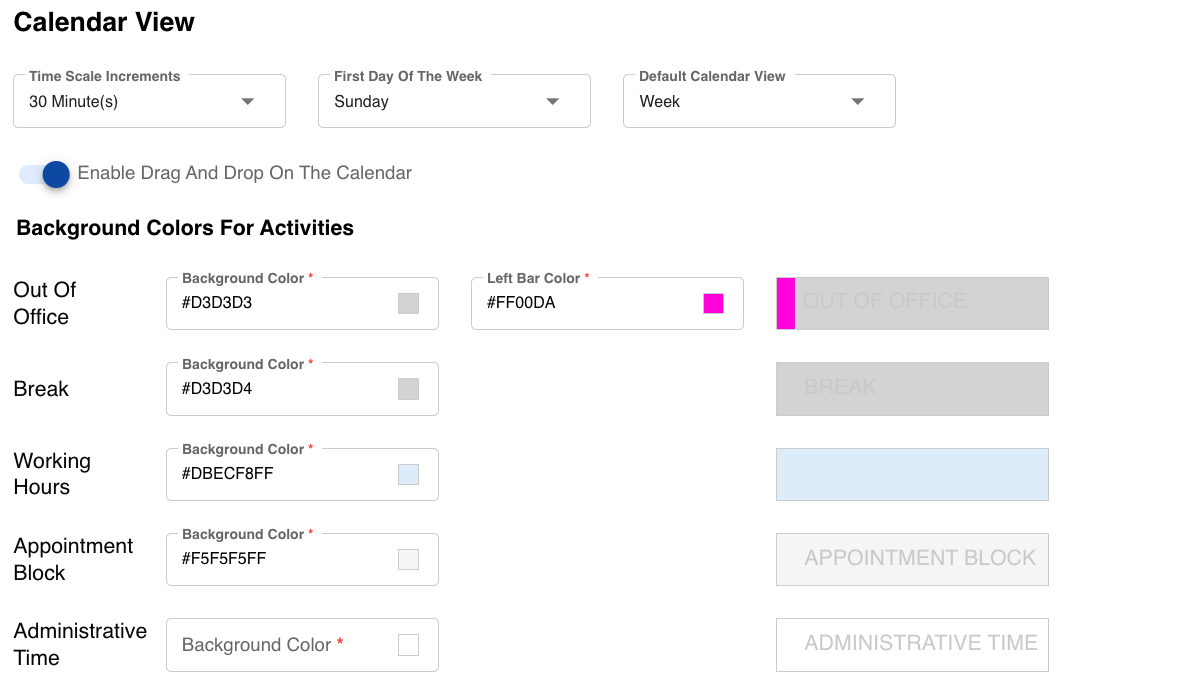This screenshot has height=690, width=1200.
Task: Click Administrative Time empty color swatch
Action: (408, 645)
